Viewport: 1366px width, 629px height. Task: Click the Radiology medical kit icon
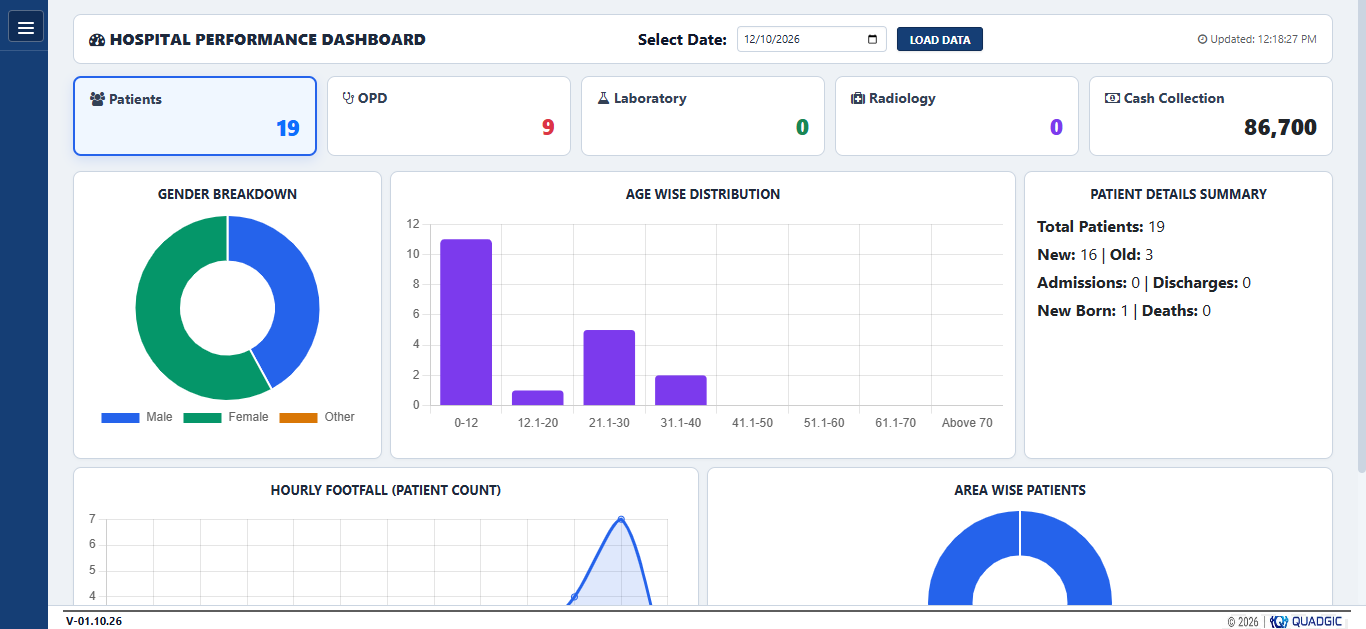click(x=858, y=98)
